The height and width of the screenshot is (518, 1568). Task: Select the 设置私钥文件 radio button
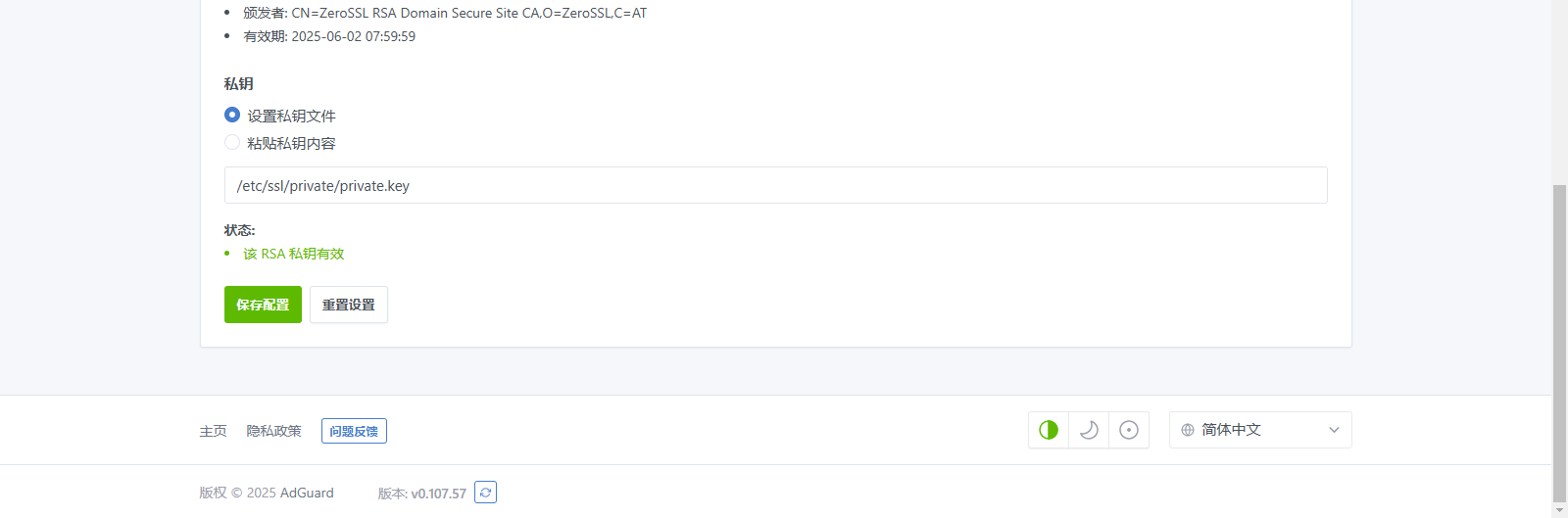click(232, 116)
